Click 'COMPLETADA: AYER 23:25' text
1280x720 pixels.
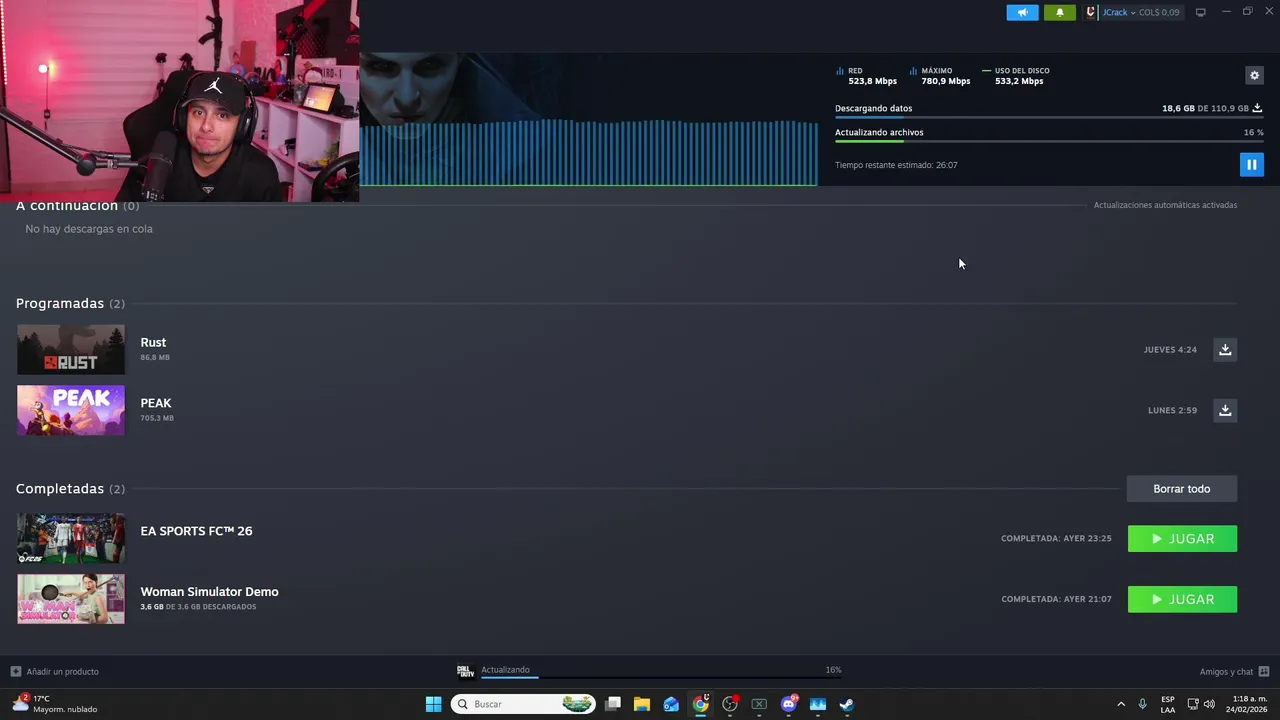coord(1056,539)
